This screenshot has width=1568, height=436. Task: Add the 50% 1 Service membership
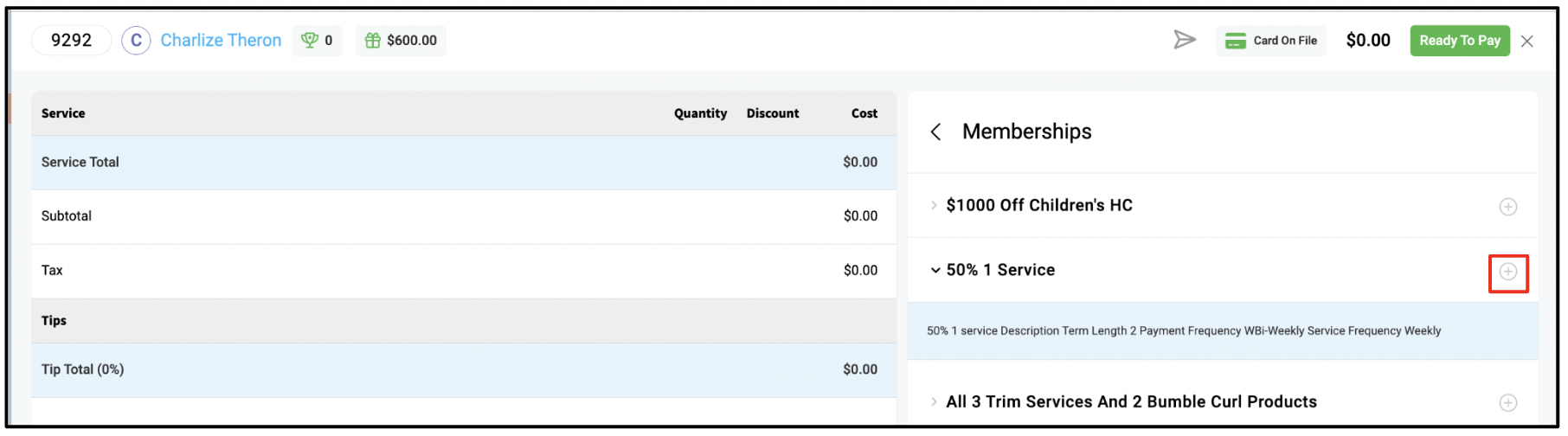point(1508,272)
